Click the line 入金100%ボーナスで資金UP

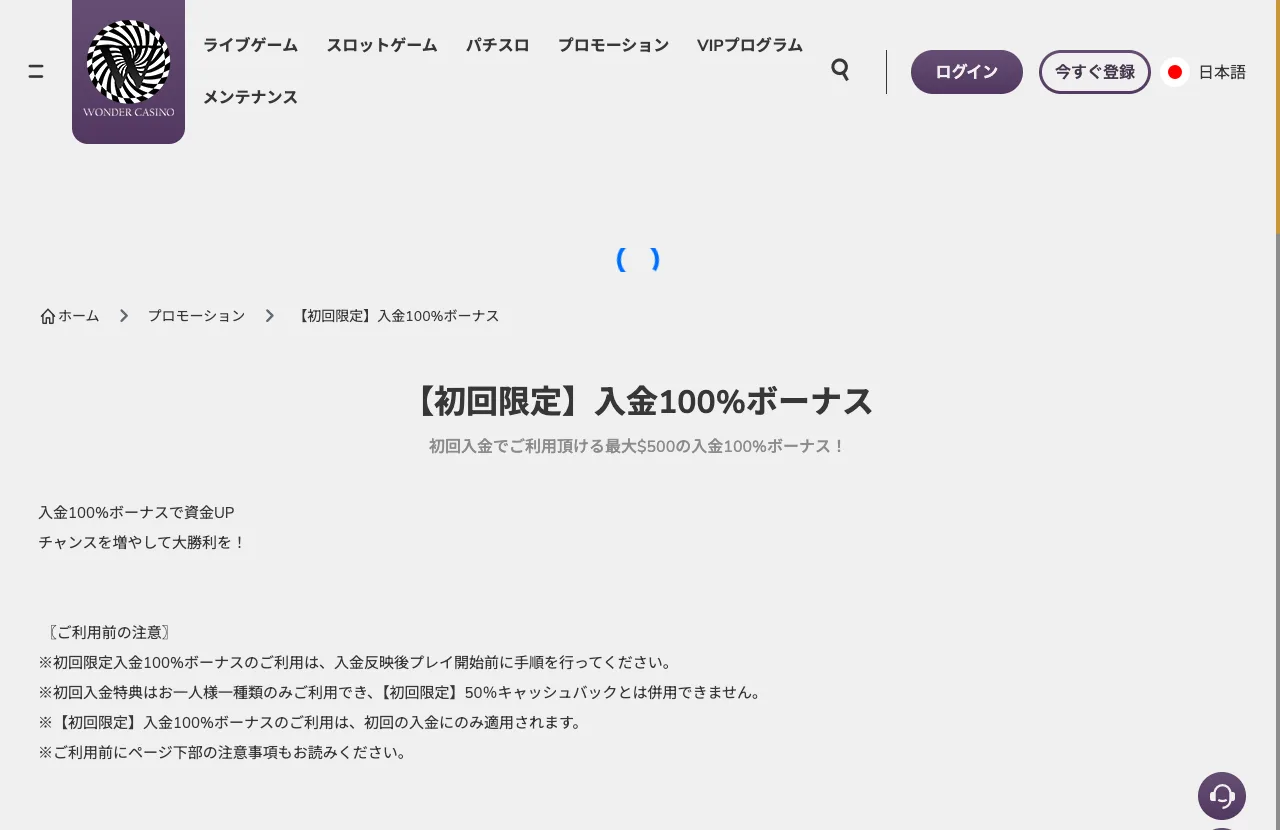tap(136, 512)
